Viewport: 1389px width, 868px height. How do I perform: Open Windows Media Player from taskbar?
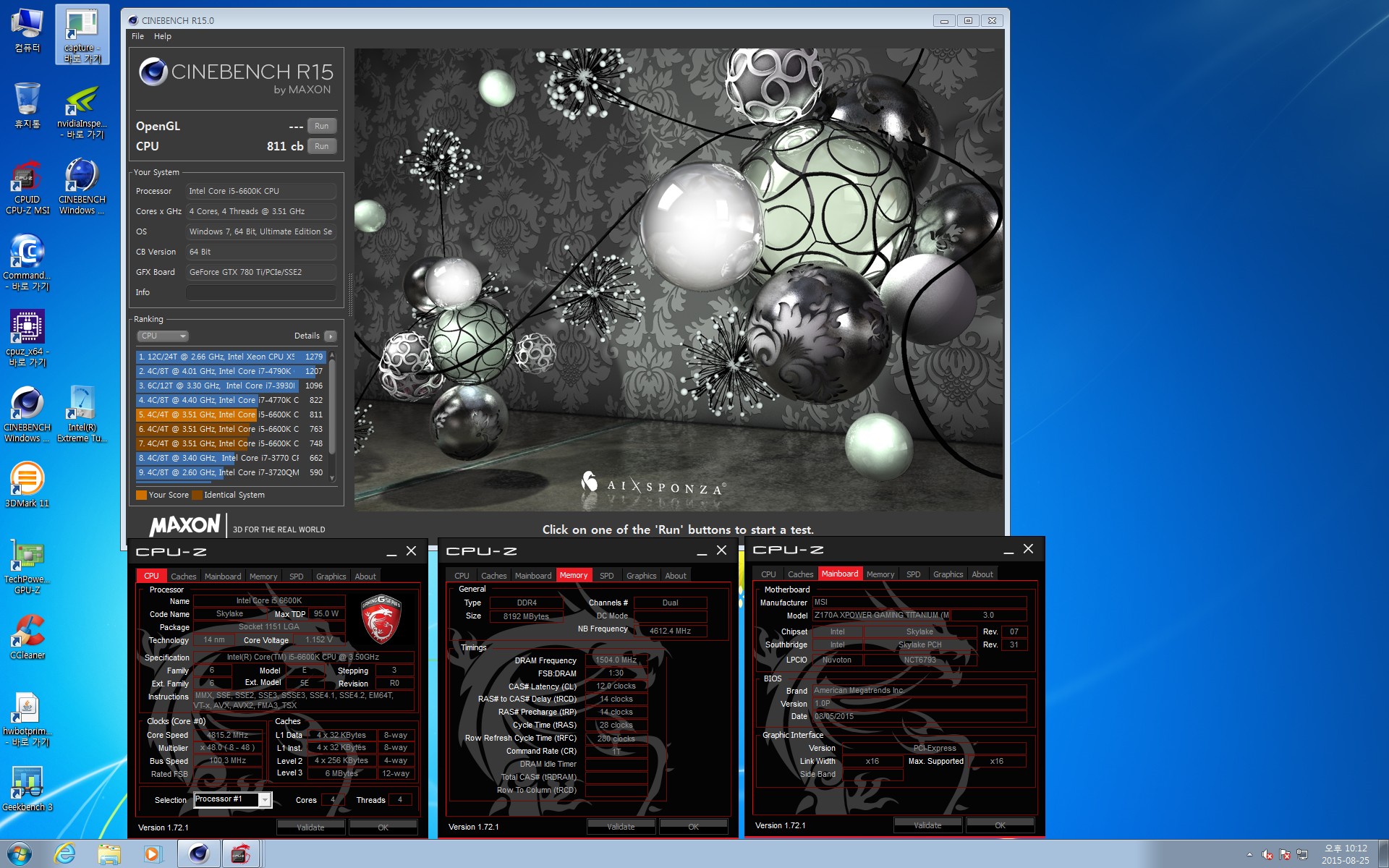153,854
